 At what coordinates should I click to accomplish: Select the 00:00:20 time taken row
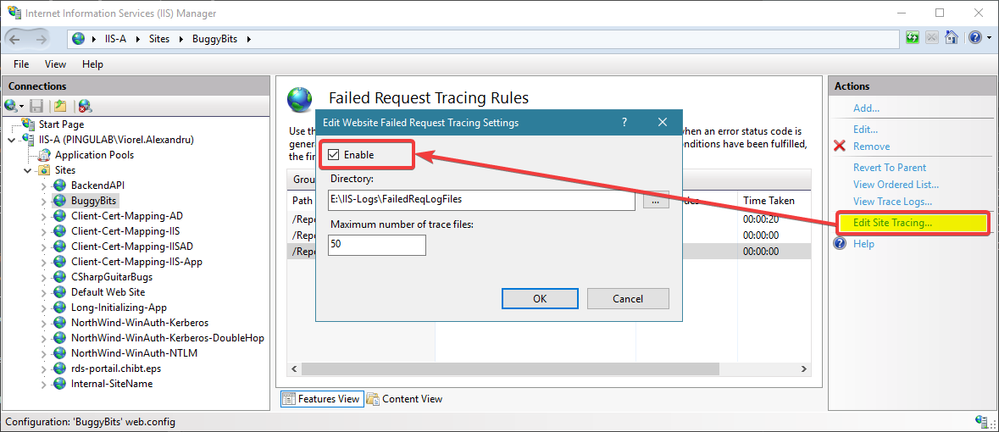pos(761,219)
